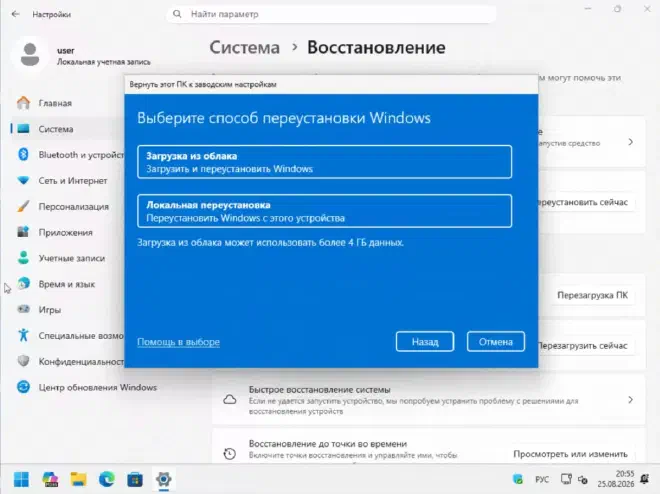
Task: Click the Специальные возможности accessibility icon
Action: [24, 335]
